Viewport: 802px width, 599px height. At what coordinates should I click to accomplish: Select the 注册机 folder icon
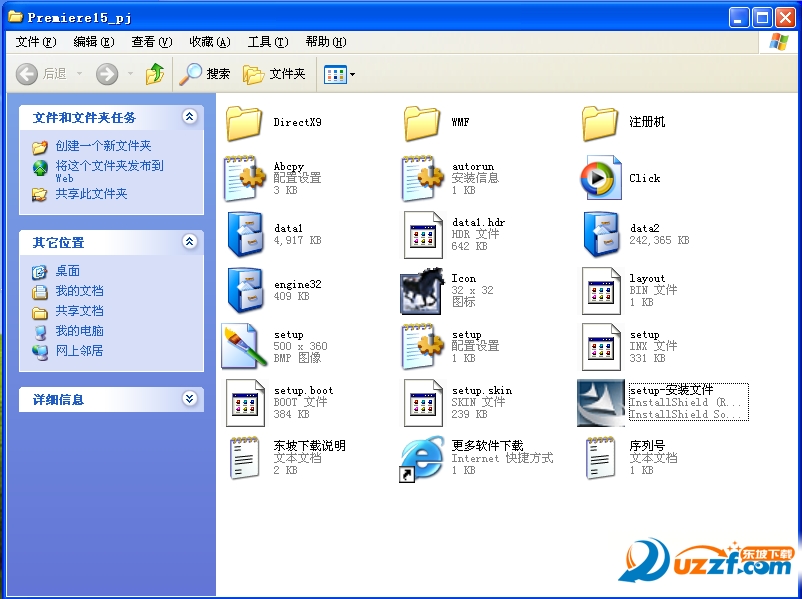pyautogui.click(x=599, y=123)
